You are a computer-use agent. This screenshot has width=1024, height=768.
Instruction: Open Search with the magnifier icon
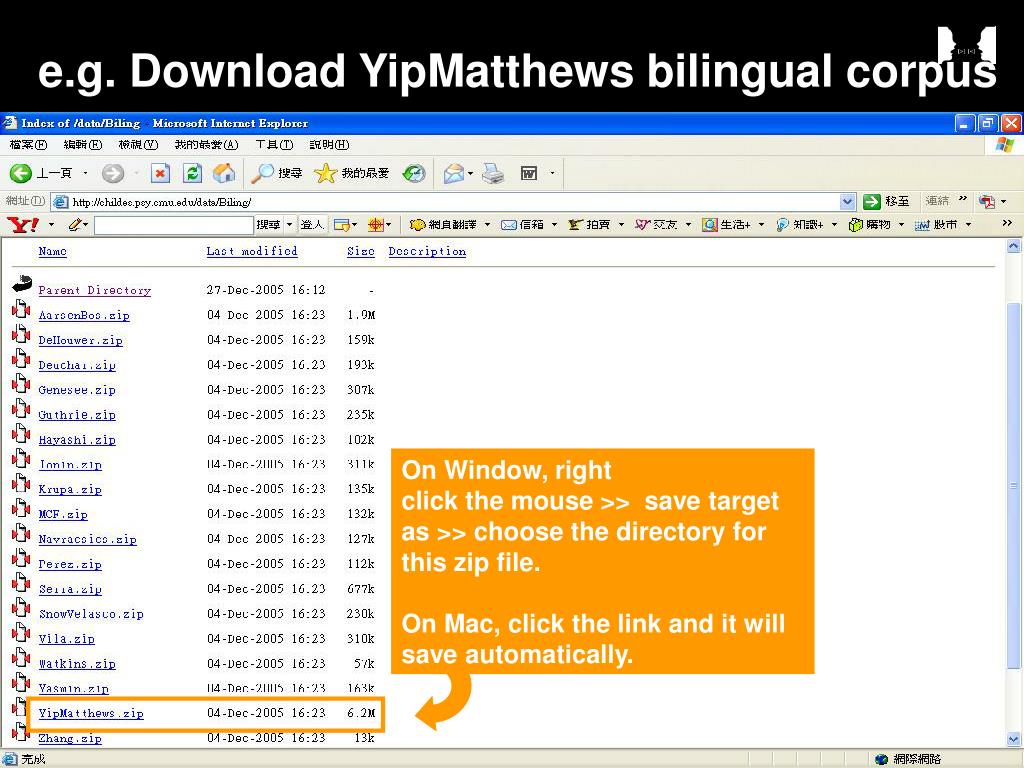click(263, 173)
